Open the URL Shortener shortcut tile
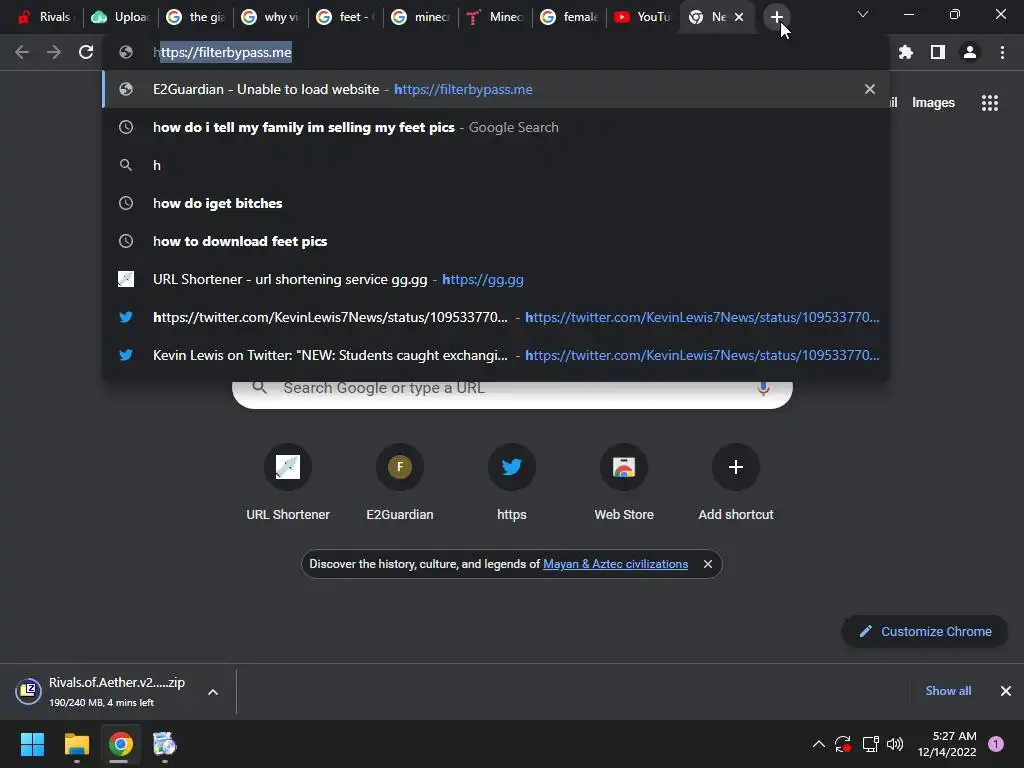The image size is (1024, 768). [287, 483]
